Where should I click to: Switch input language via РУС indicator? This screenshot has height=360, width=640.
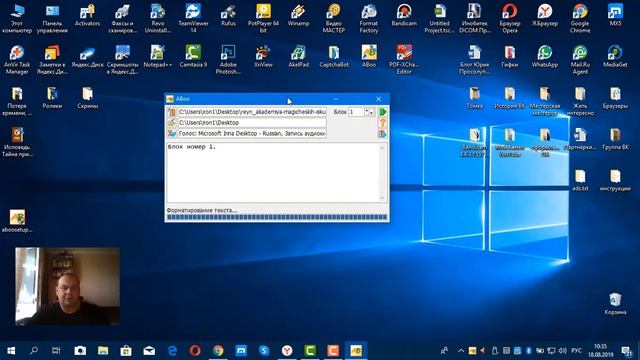tap(576, 351)
